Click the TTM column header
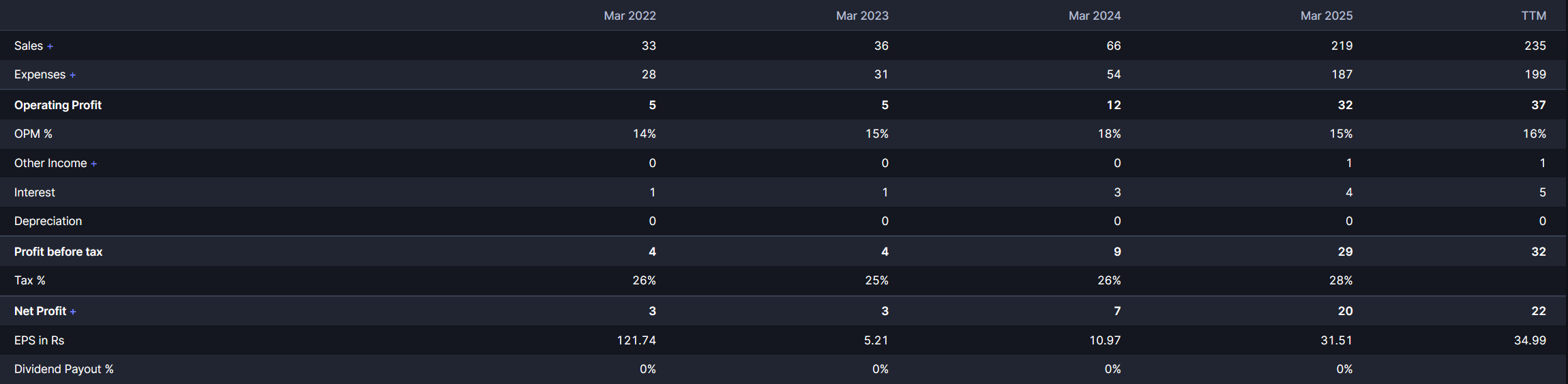1568x384 pixels. pyautogui.click(x=1533, y=16)
